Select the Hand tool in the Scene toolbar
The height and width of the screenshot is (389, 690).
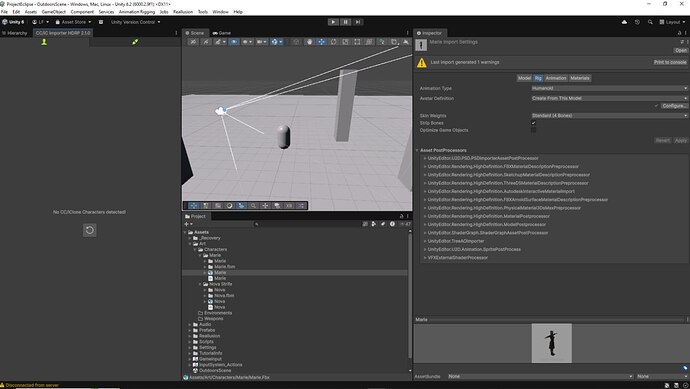tap(309, 42)
